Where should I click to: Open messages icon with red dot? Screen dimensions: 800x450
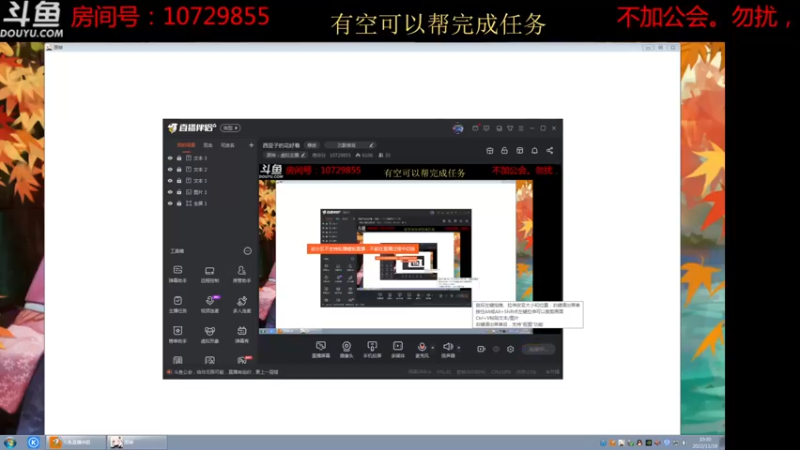[476, 128]
